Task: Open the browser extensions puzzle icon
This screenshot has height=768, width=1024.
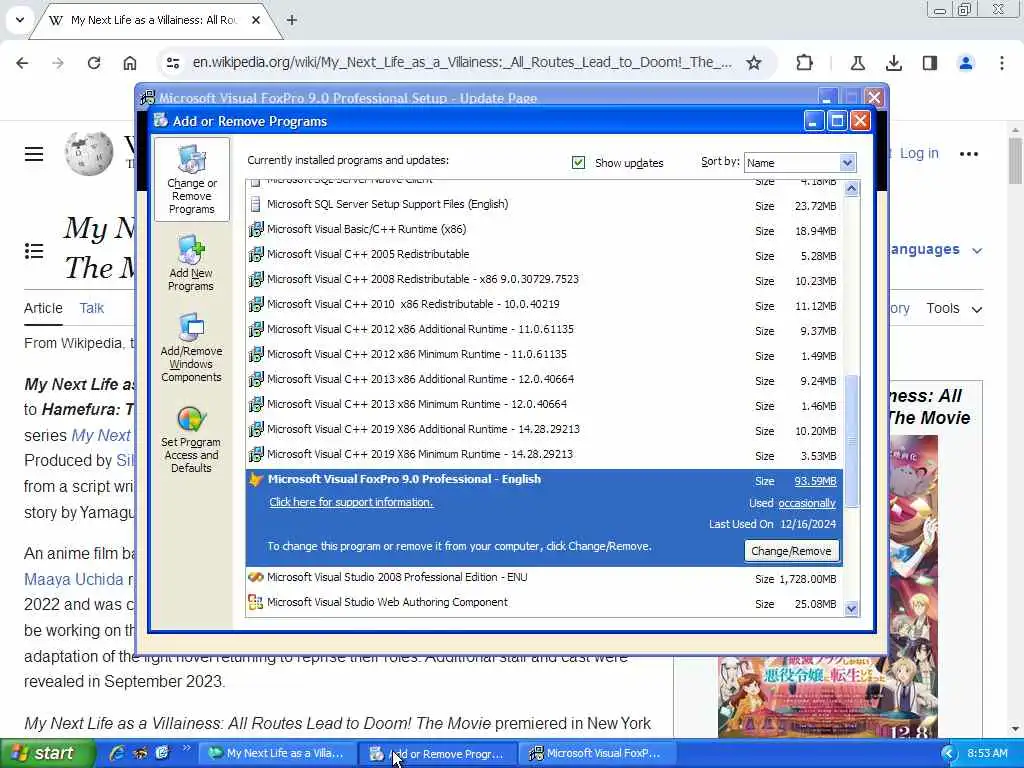Action: (805, 63)
